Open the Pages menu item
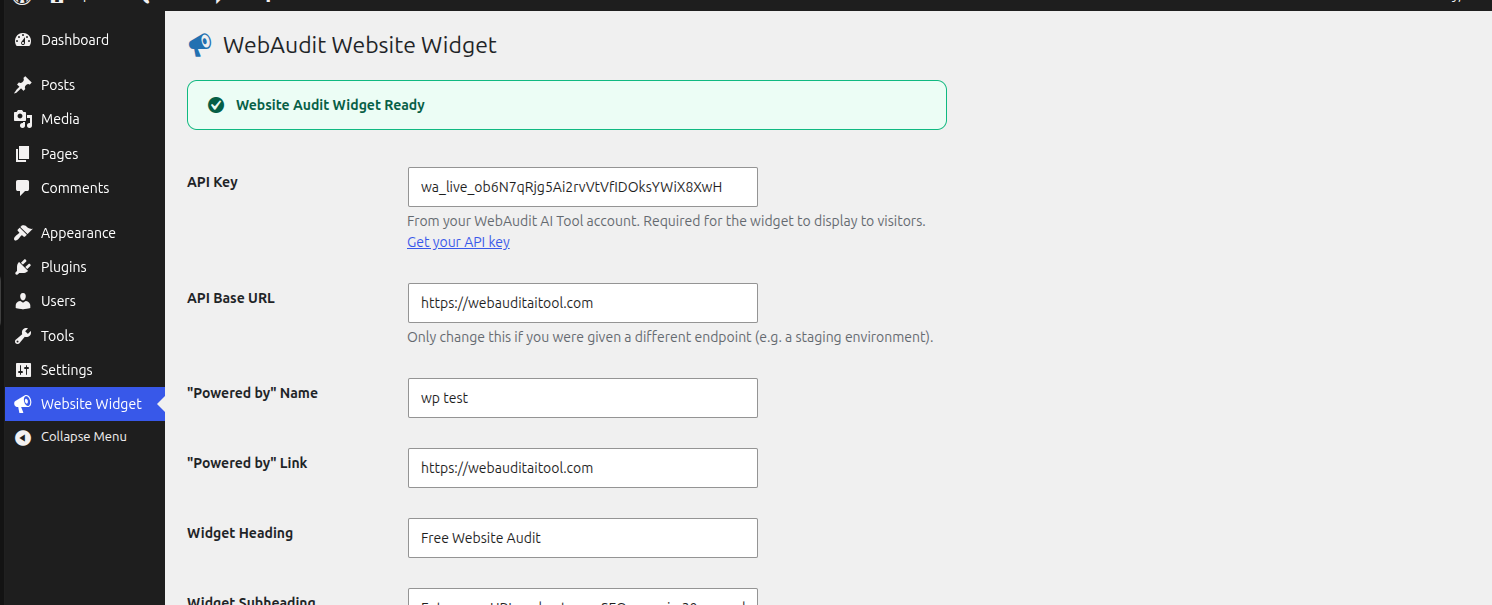Image resolution: width=1492 pixels, height=605 pixels. (x=85, y=154)
